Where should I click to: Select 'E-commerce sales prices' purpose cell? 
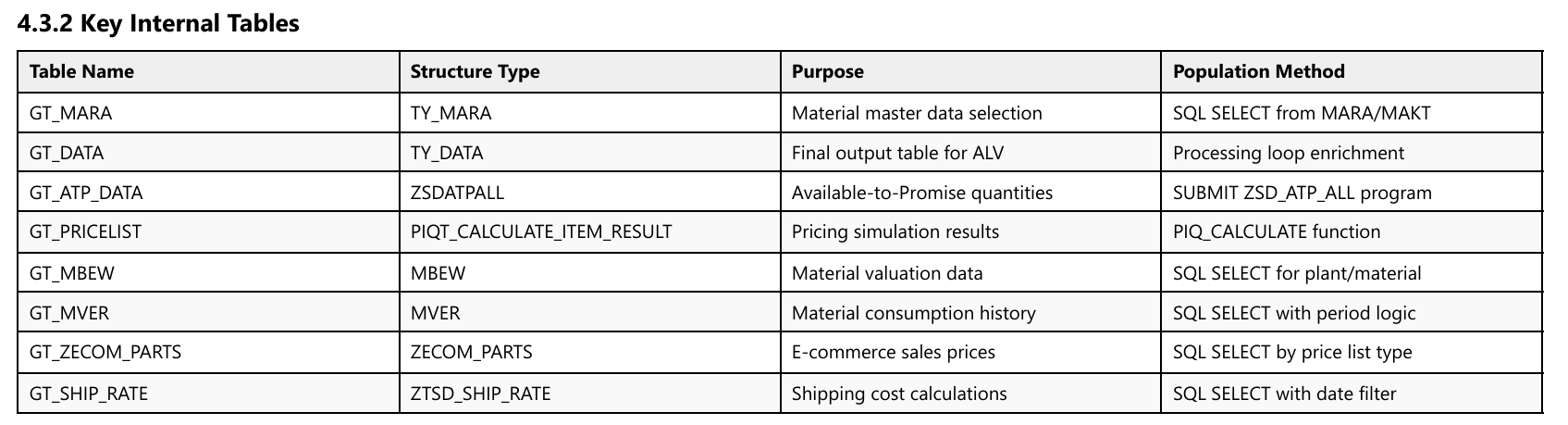tap(893, 352)
